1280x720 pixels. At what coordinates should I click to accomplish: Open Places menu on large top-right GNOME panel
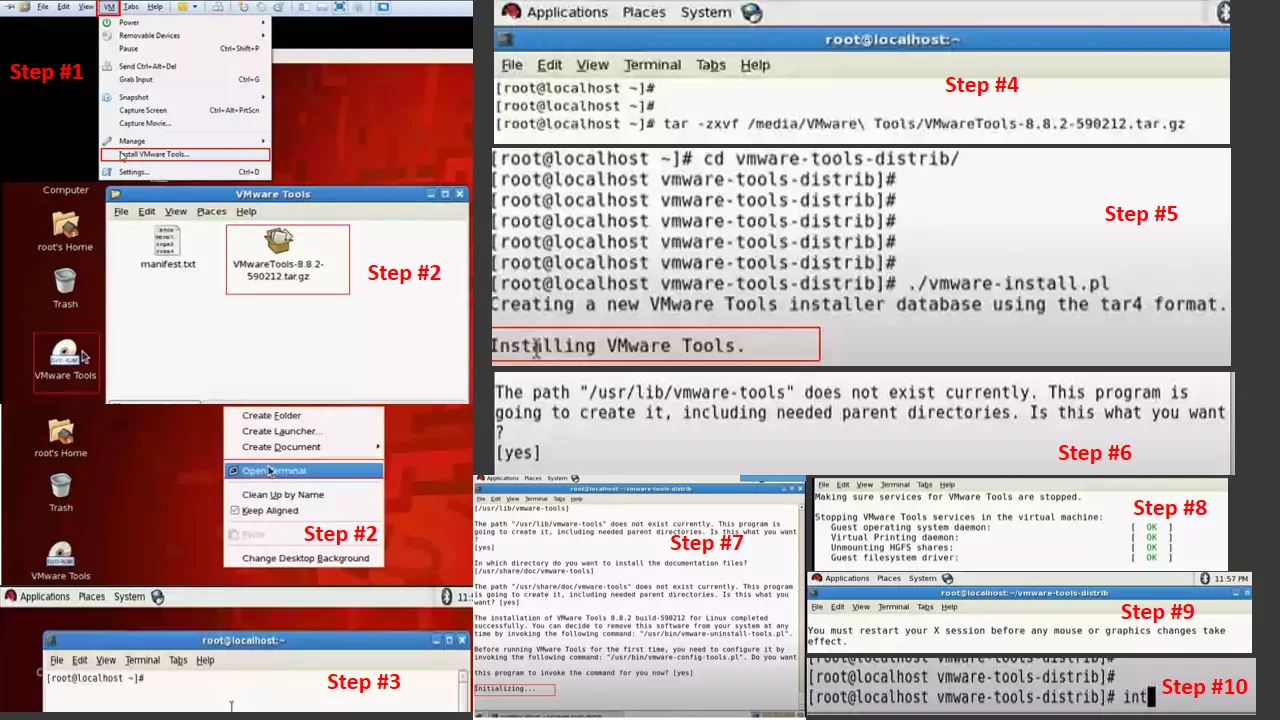pyautogui.click(x=644, y=13)
